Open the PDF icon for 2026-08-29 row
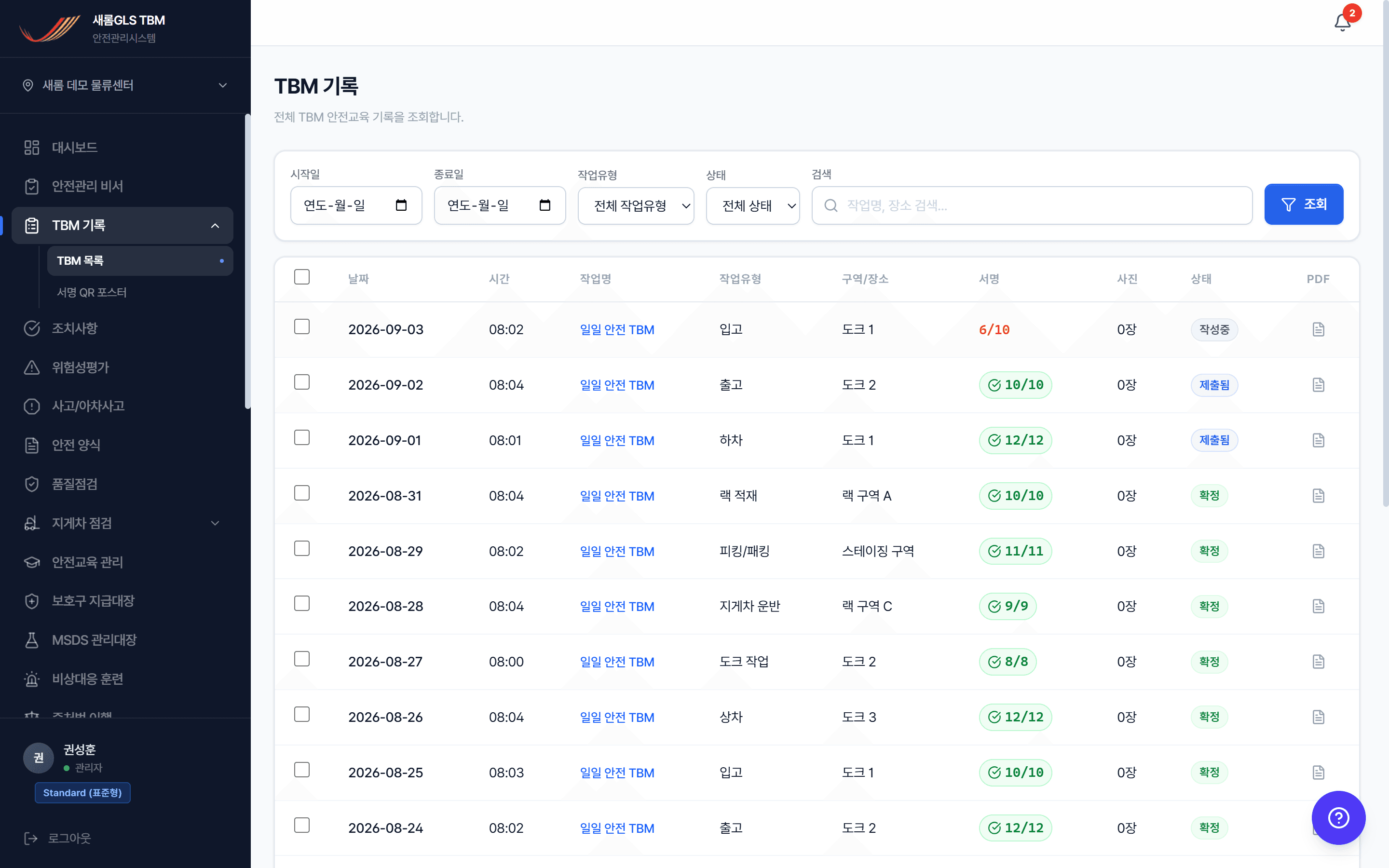The height and width of the screenshot is (868, 1389). (x=1319, y=551)
